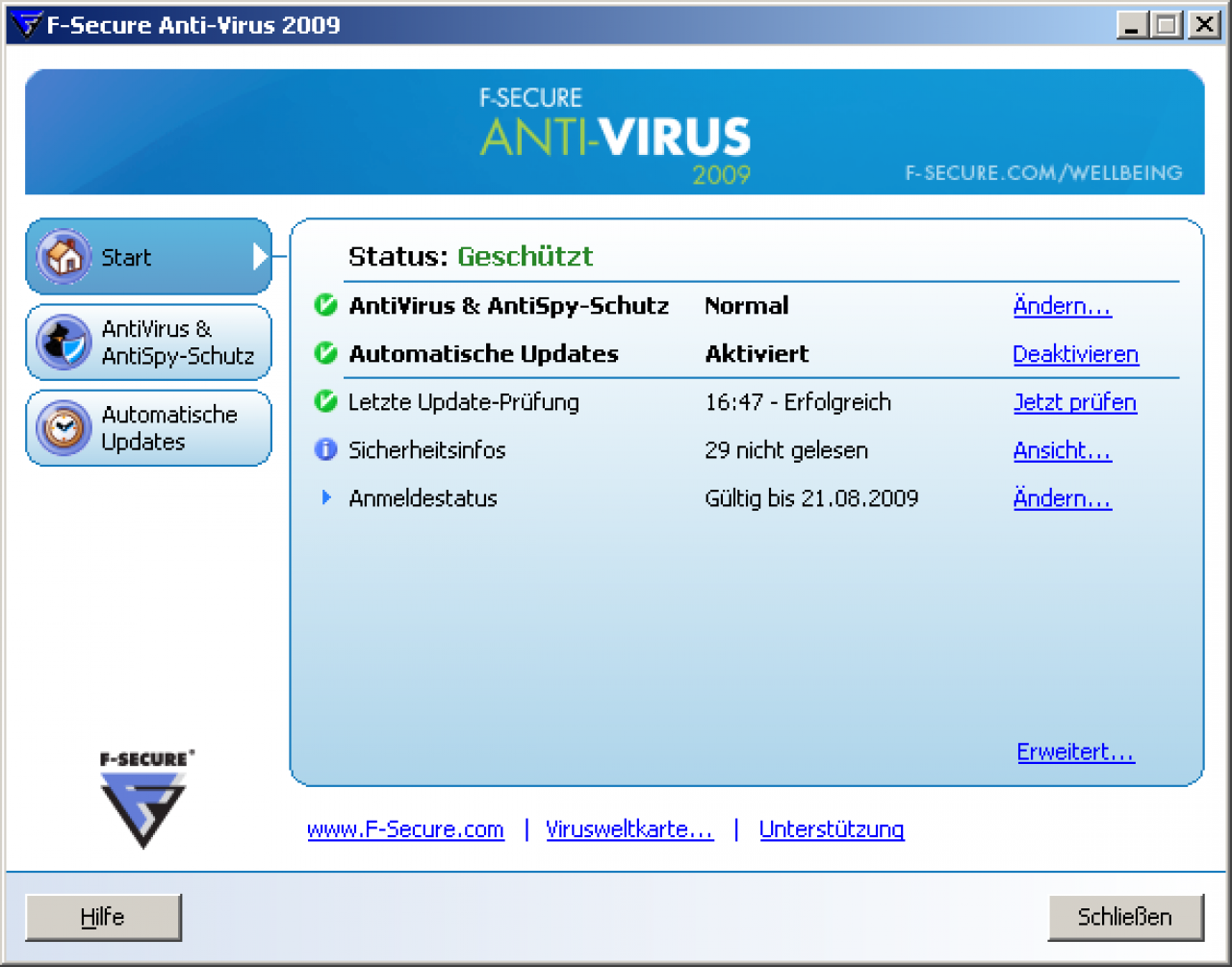Close the window with the title bar X
The width and height of the screenshot is (1232, 967).
tap(1204, 25)
